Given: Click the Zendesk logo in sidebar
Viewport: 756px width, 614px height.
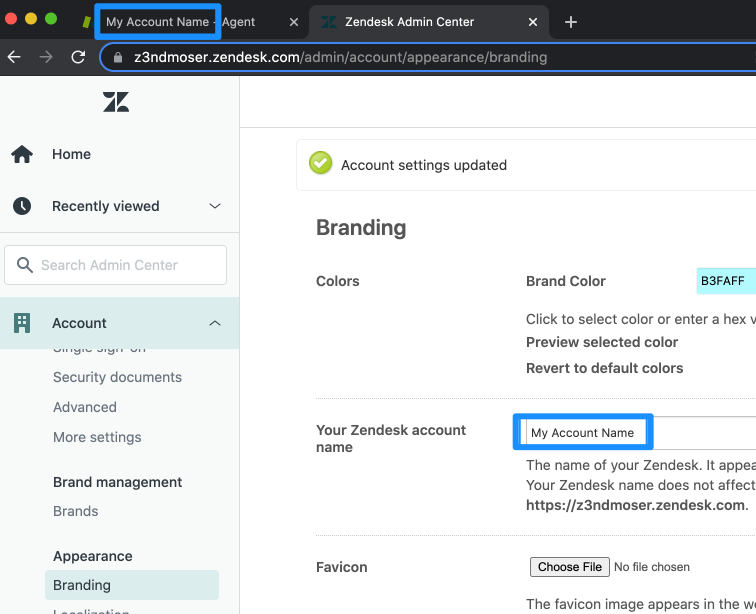Looking at the screenshot, I should click(x=116, y=102).
